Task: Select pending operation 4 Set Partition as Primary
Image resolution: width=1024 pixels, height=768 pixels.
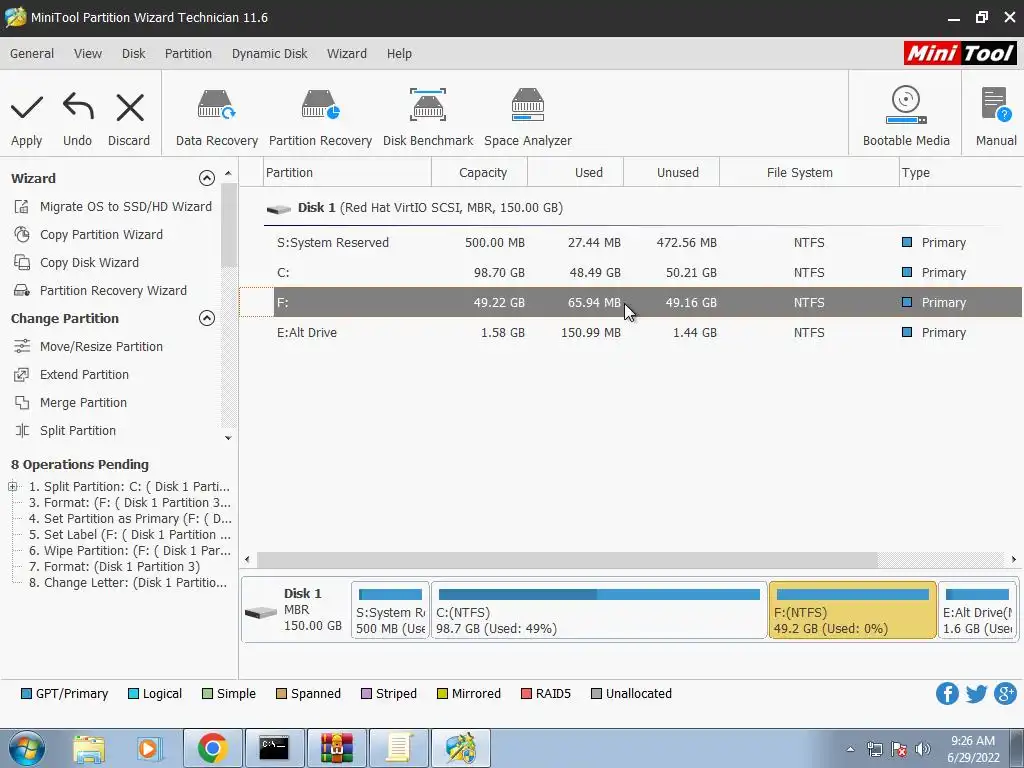Action: (x=129, y=519)
